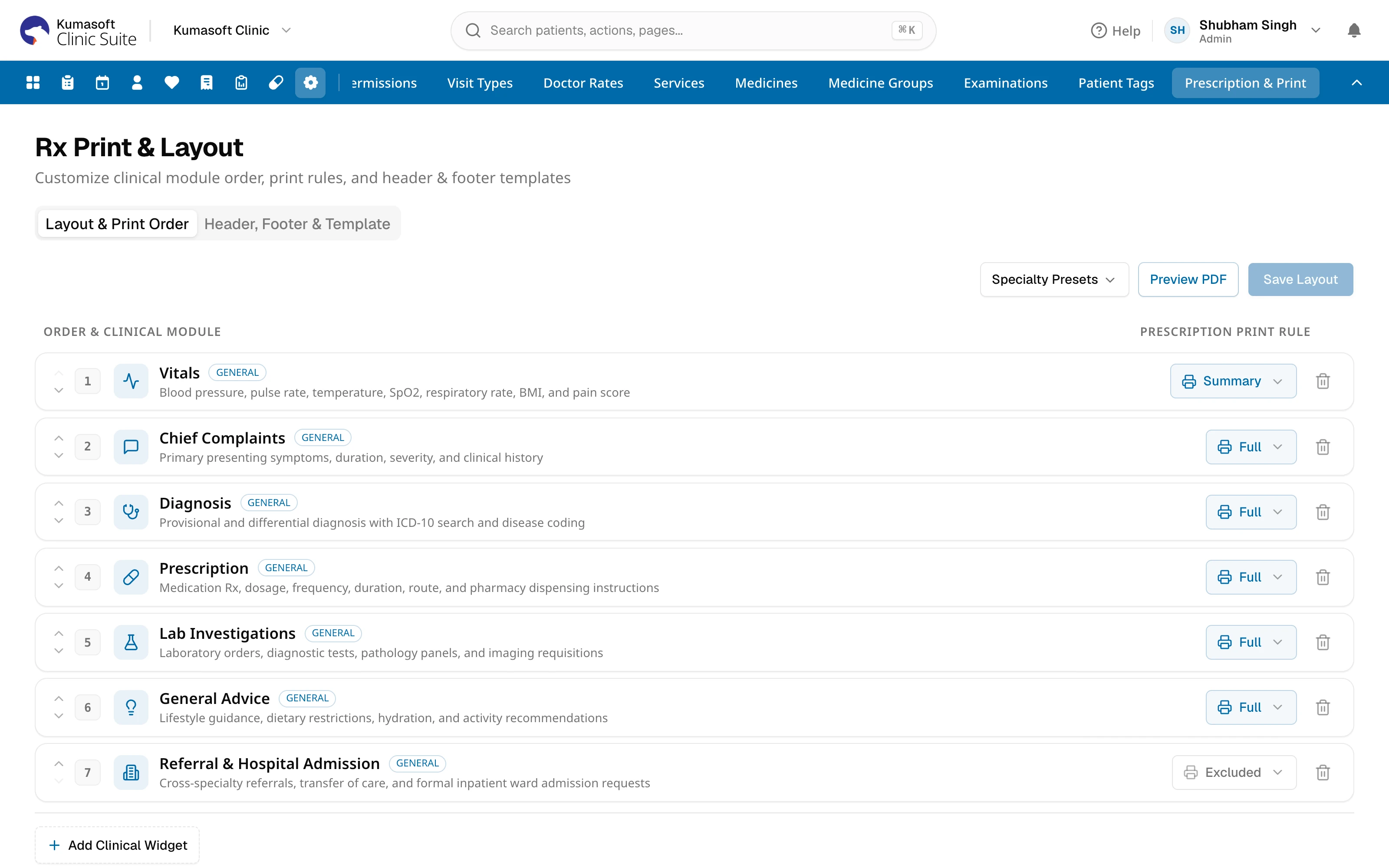Image resolution: width=1389 pixels, height=868 pixels.
Task: Open the patients person icon in navbar
Action: 137,82
